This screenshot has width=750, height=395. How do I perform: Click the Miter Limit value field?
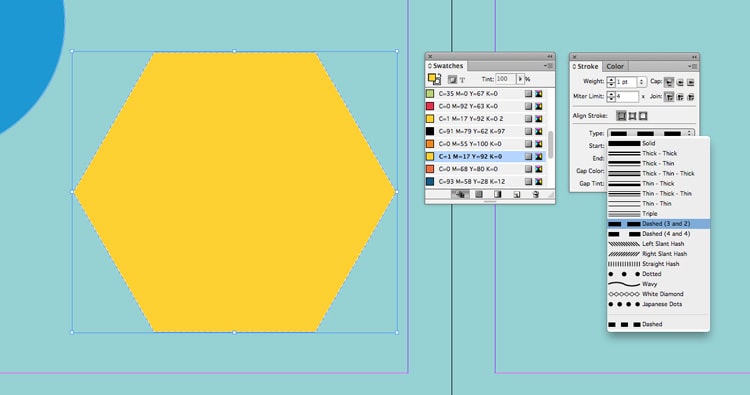click(x=627, y=97)
